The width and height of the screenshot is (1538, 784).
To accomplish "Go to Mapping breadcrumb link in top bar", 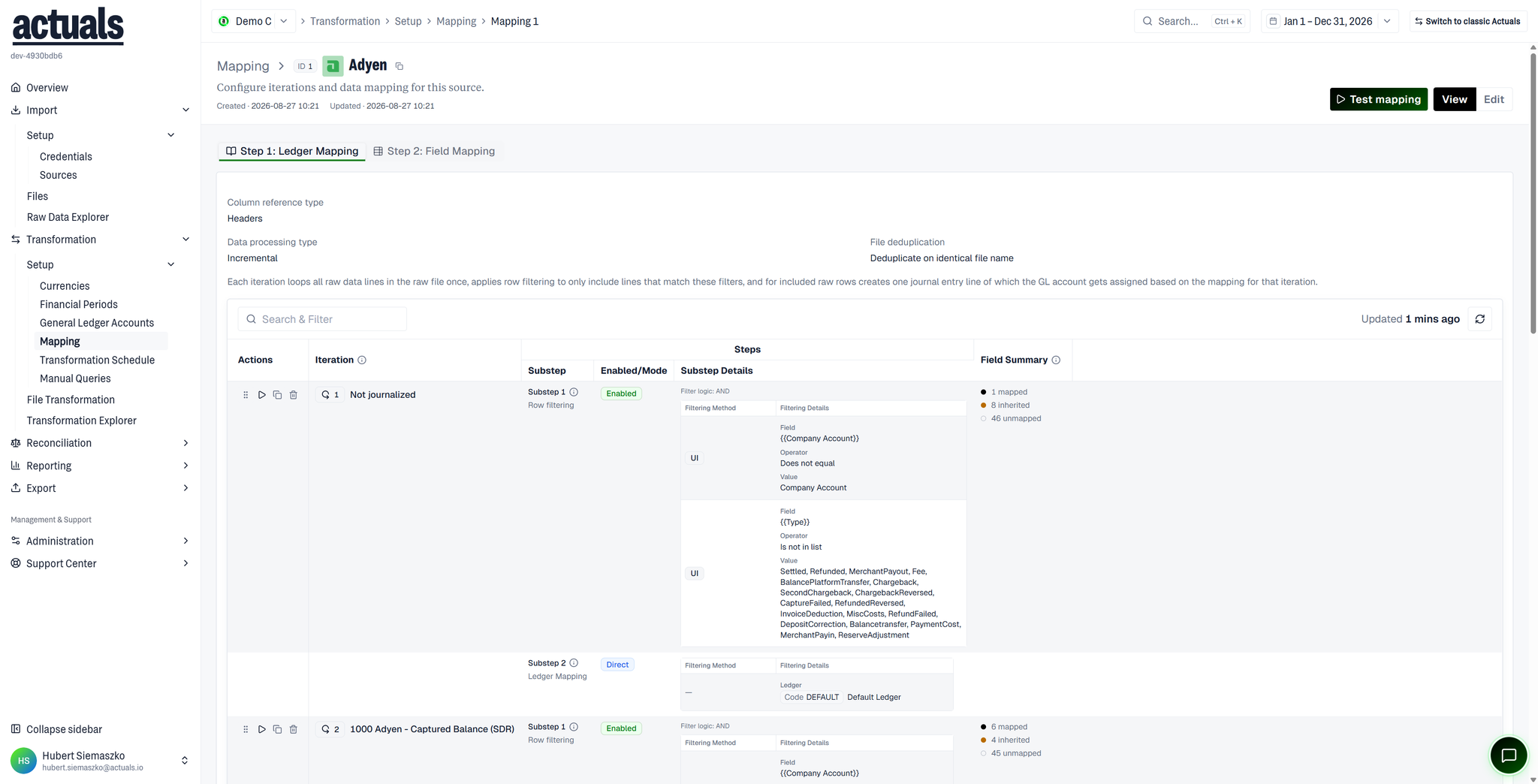I will tap(456, 21).
